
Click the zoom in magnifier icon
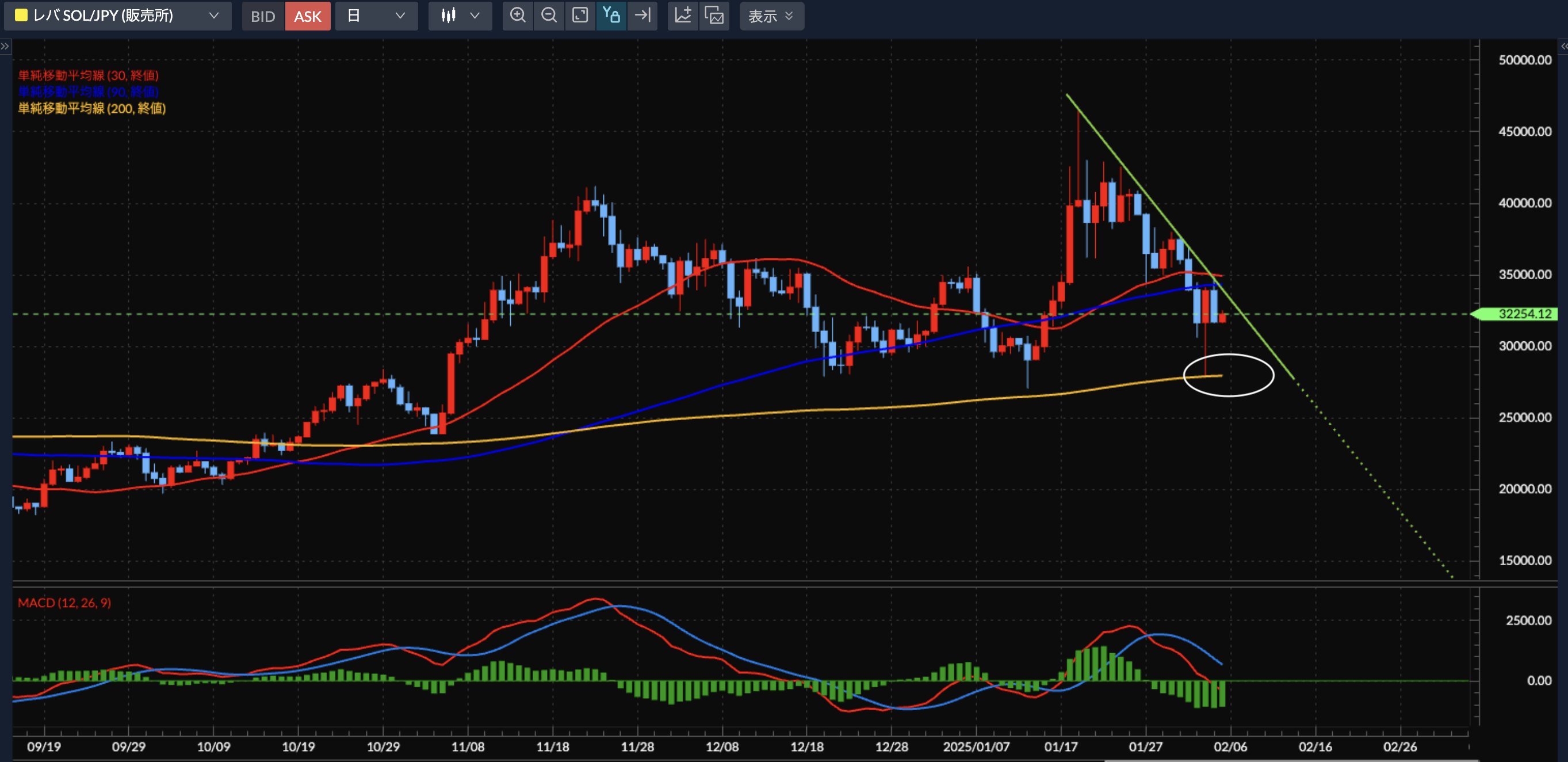coord(518,16)
